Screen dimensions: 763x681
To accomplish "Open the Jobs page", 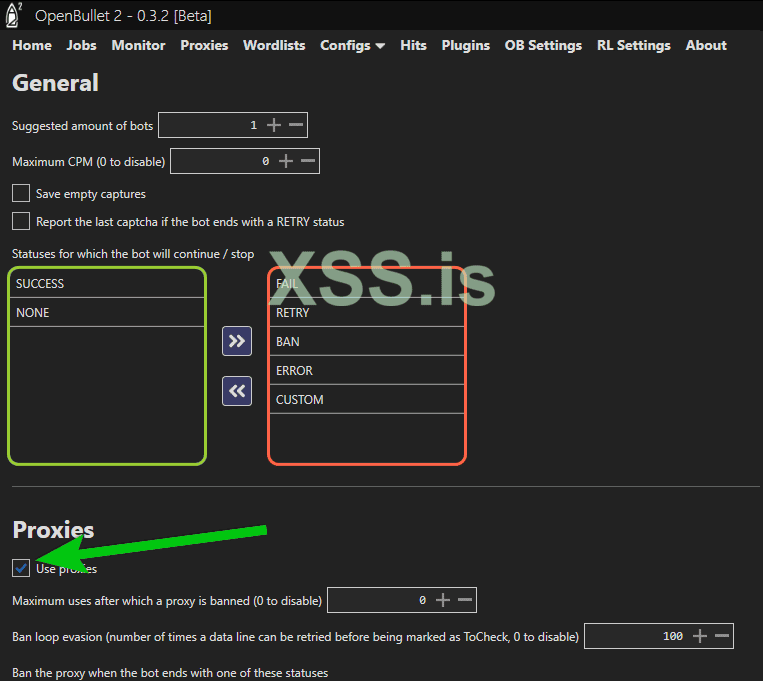I will coord(81,45).
